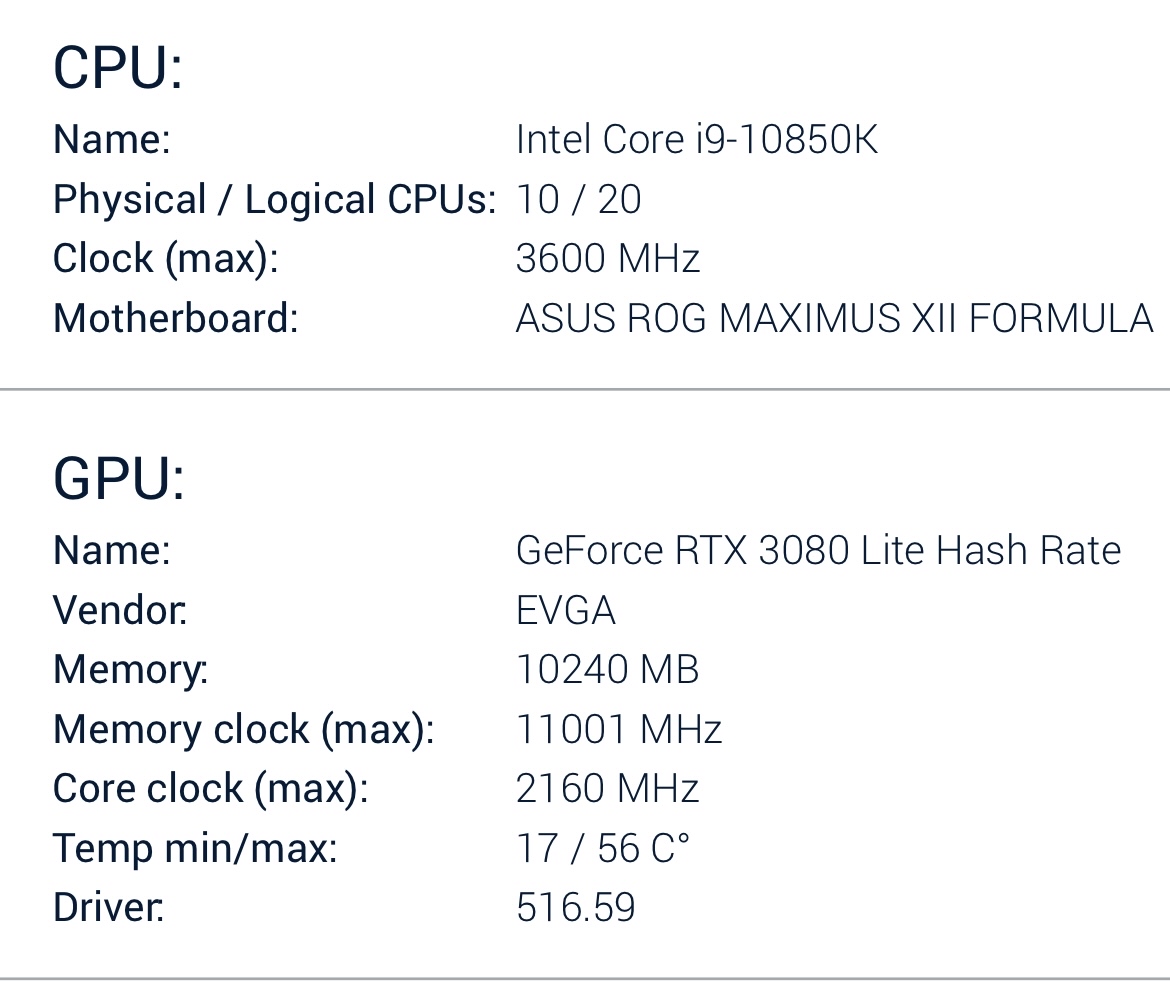This screenshot has height=993, width=1170.
Task: Click the Vendor label
Action: tap(120, 610)
